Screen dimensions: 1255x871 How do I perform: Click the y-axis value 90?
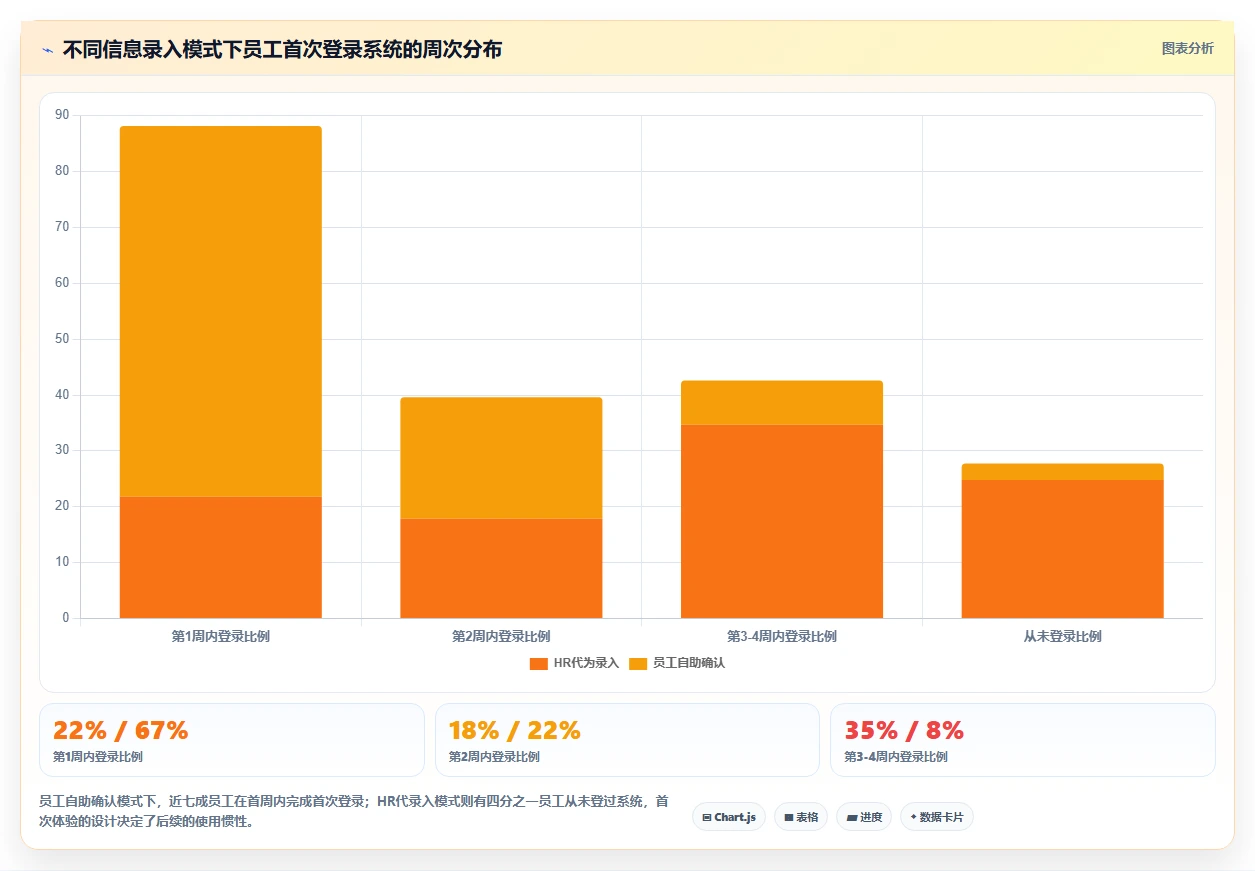62,115
